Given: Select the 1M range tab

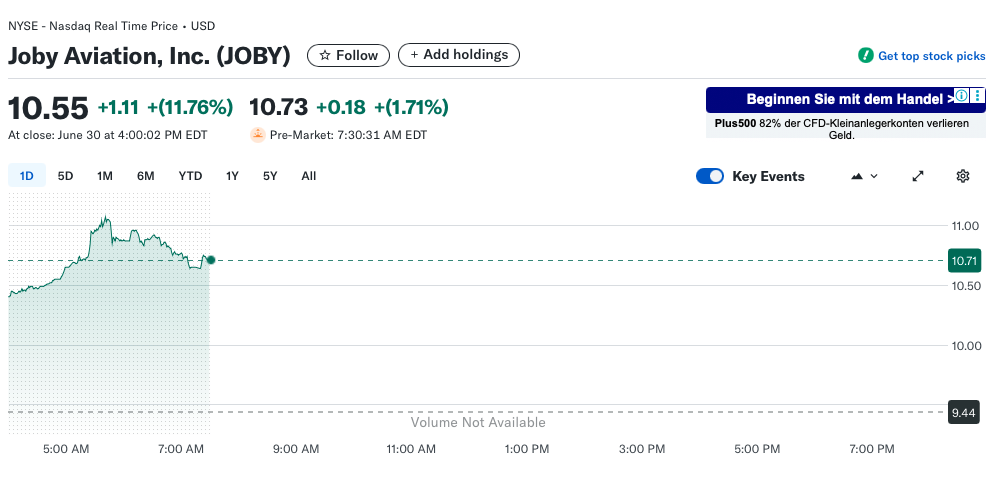Looking at the screenshot, I should coord(105,176).
